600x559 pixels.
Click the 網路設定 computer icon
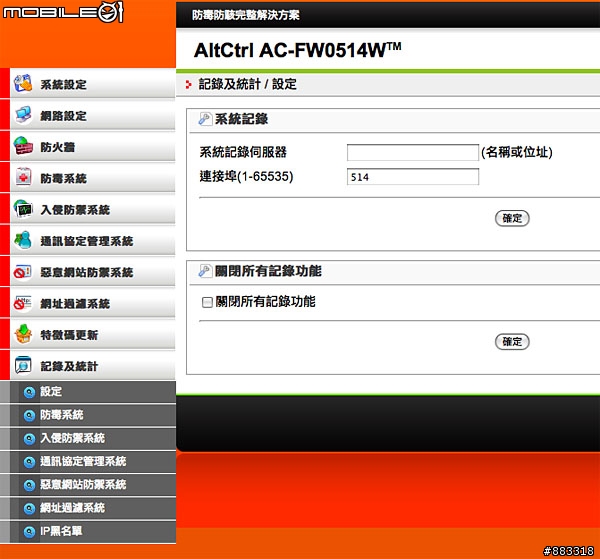[x=23, y=115]
